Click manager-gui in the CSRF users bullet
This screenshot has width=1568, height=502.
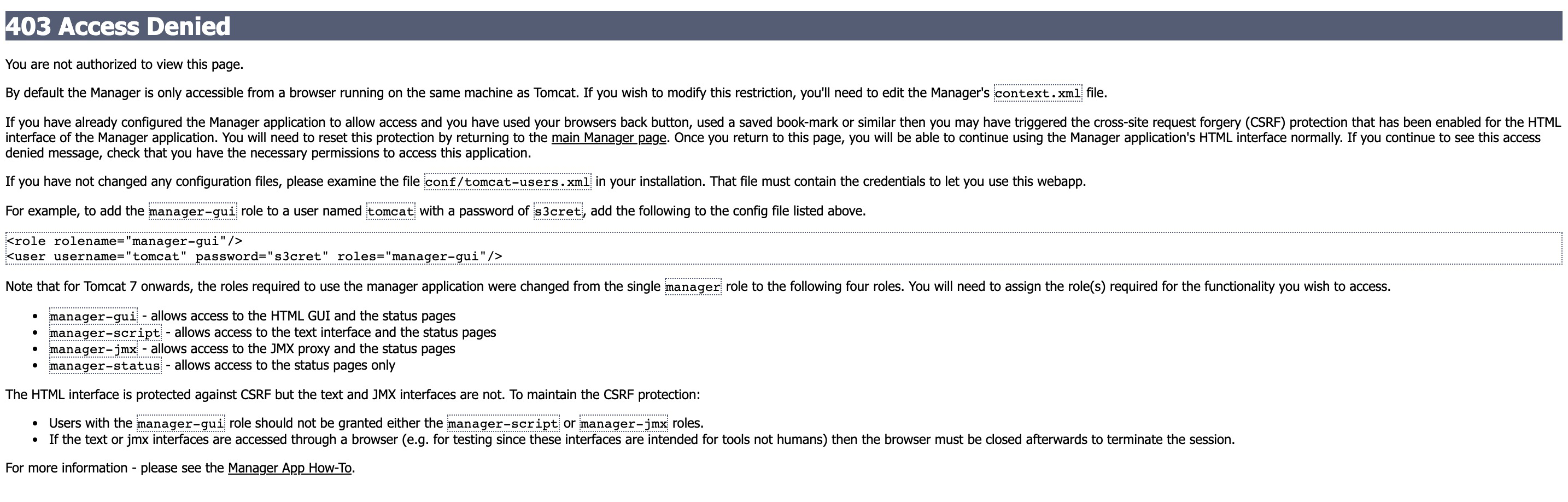tap(180, 423)
